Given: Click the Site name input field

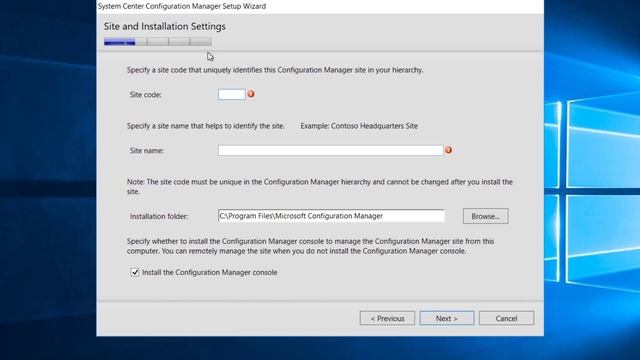Looking at the screenshot, I should (331, 150).
